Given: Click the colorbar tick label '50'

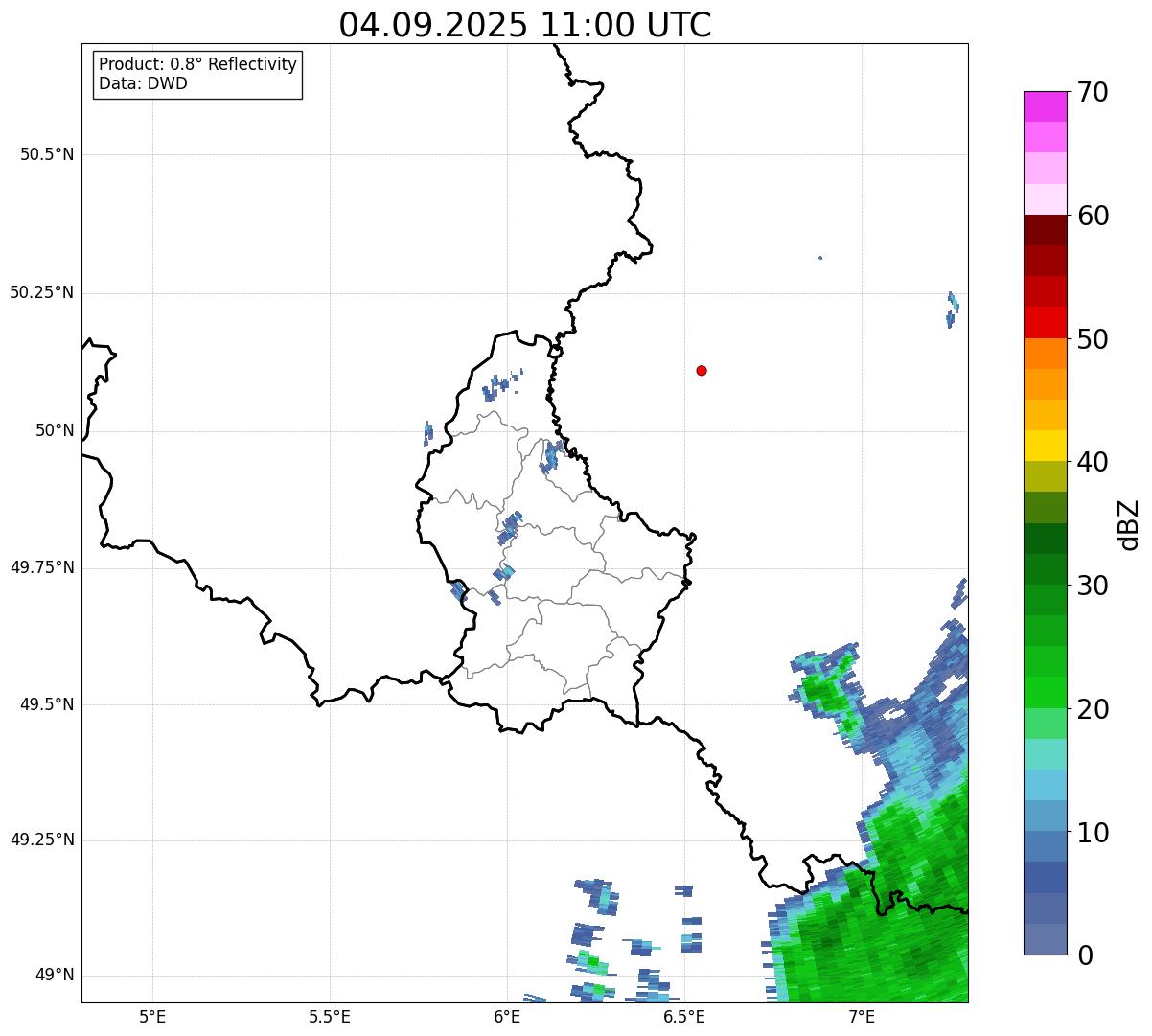Looking at the screenshot, I should 1092,339.
